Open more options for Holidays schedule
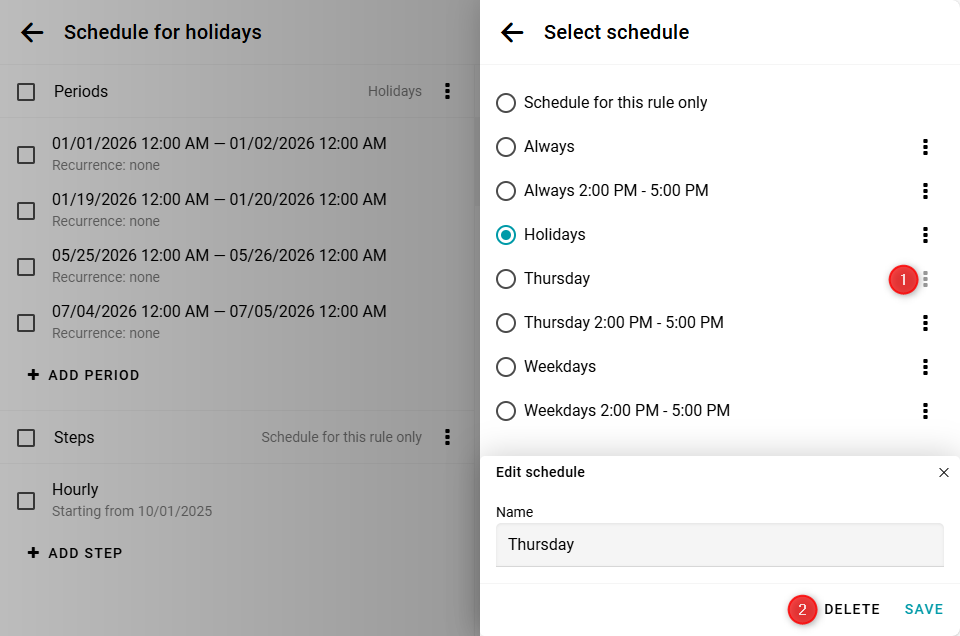 tap(925, 235)
